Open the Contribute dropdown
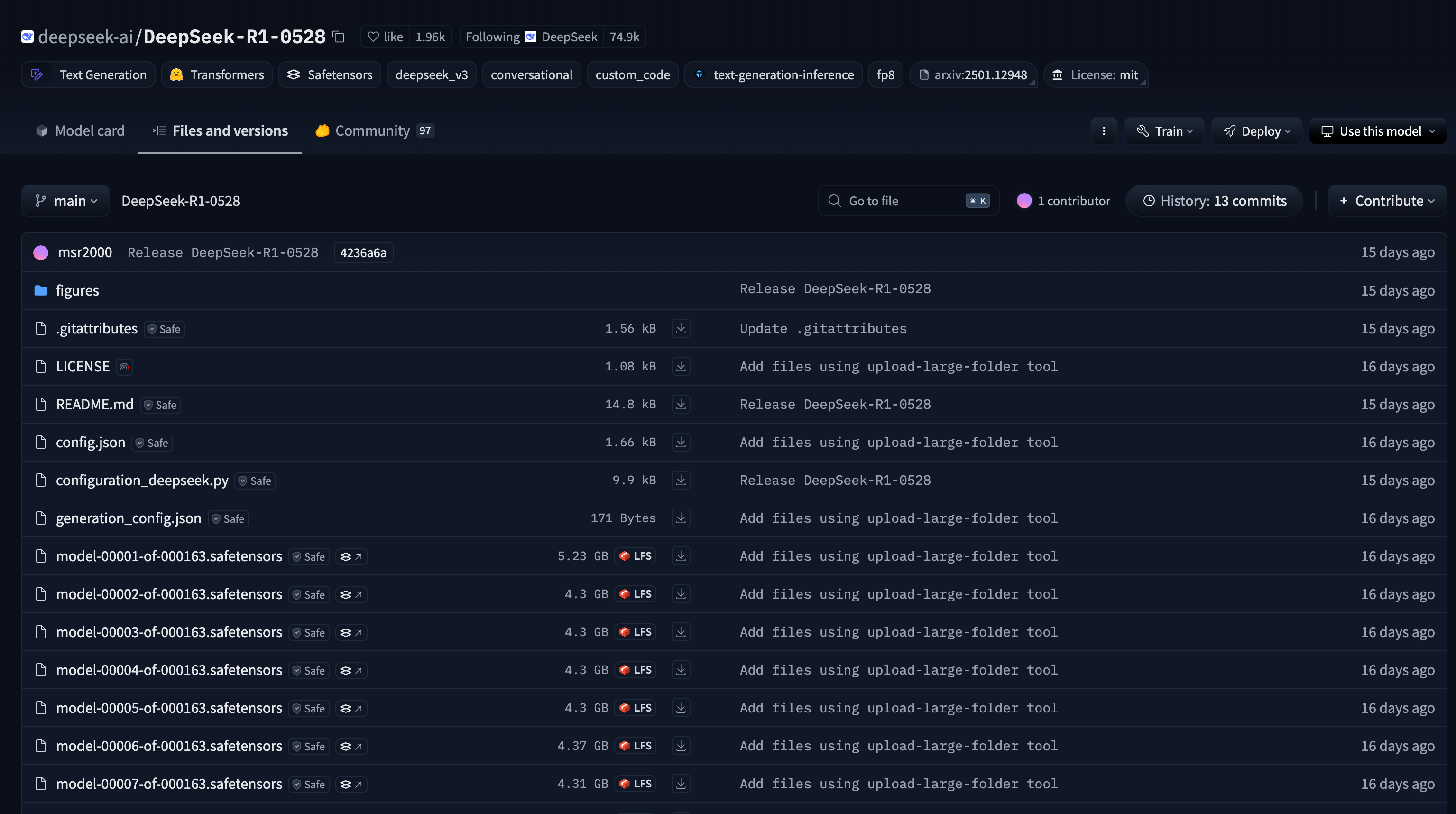The height and width of the screenshot is (814, 1456). [x=1387, y=201]
